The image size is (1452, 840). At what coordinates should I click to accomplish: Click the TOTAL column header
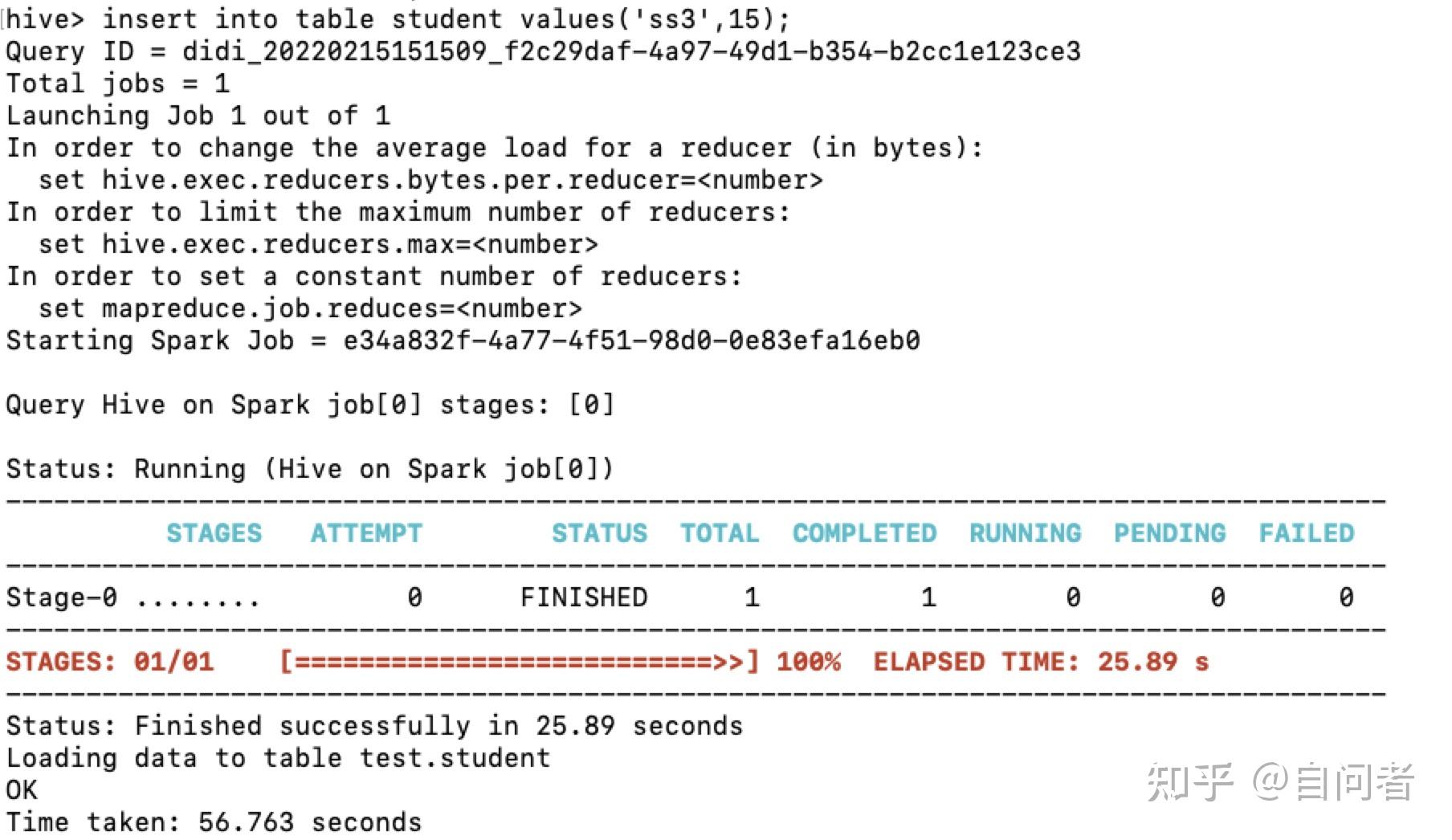[720, 533]
